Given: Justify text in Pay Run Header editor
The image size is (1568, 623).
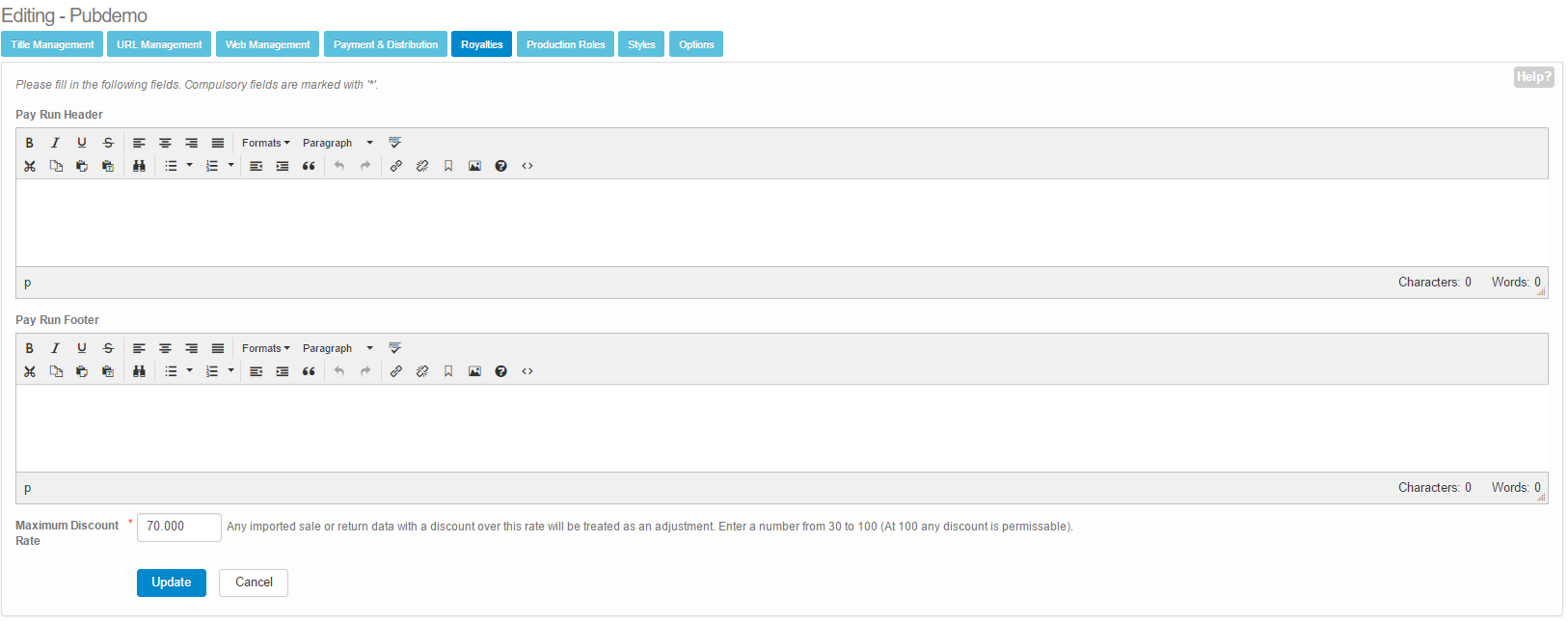Looking at the screenshot, I should (218, 143).
